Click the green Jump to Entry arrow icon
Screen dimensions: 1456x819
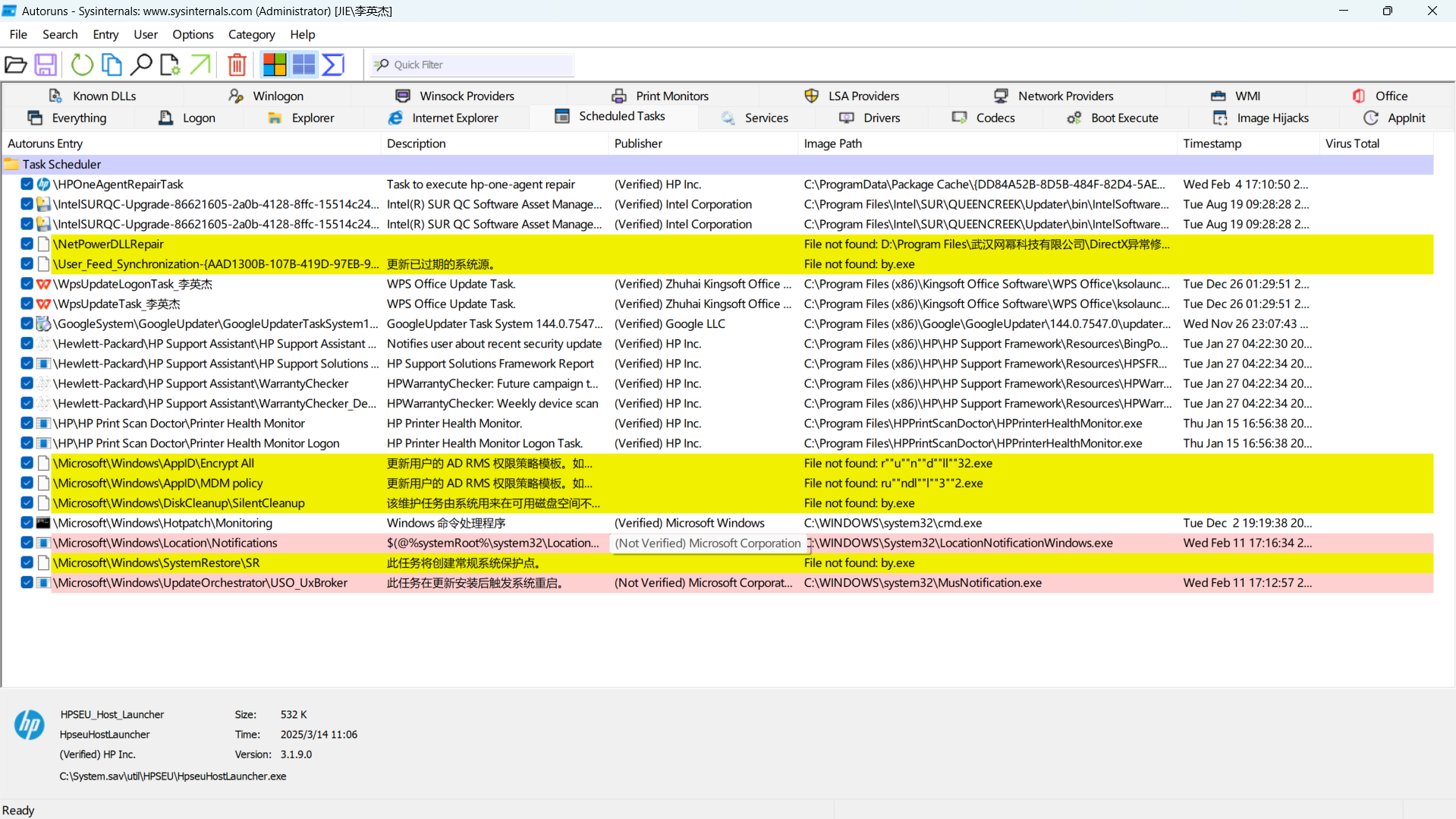click(x=200, y=65)
